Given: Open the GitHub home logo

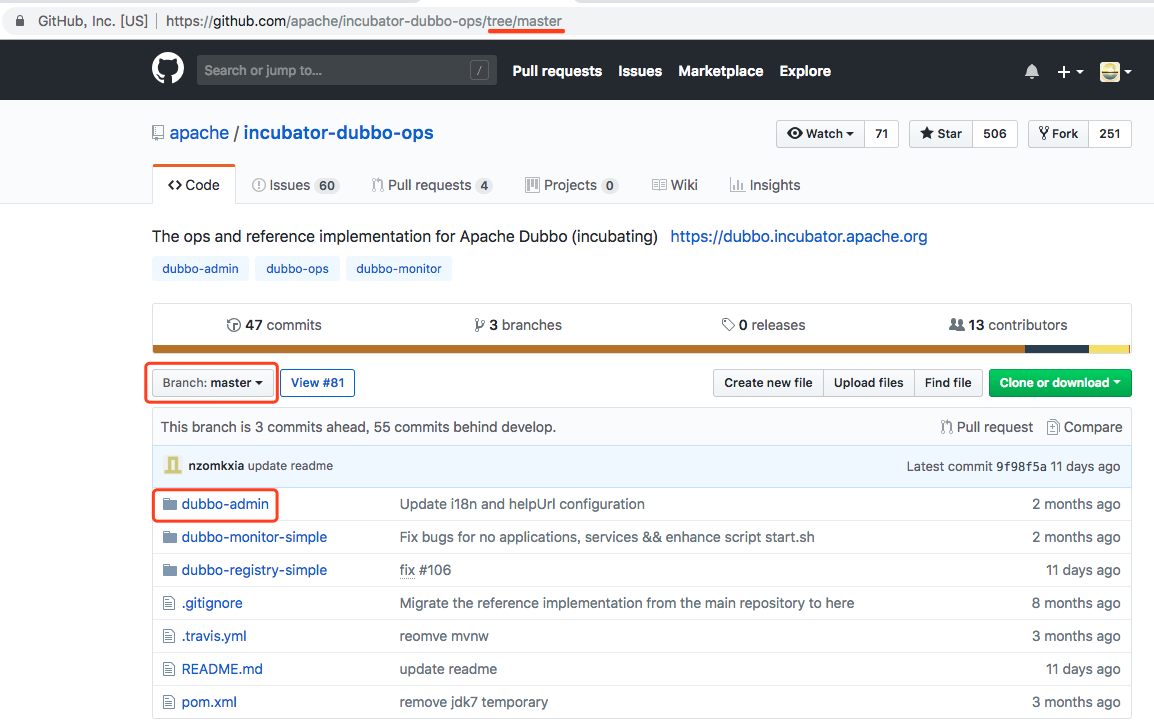Looking at the screenshot, I should [168, 68].
